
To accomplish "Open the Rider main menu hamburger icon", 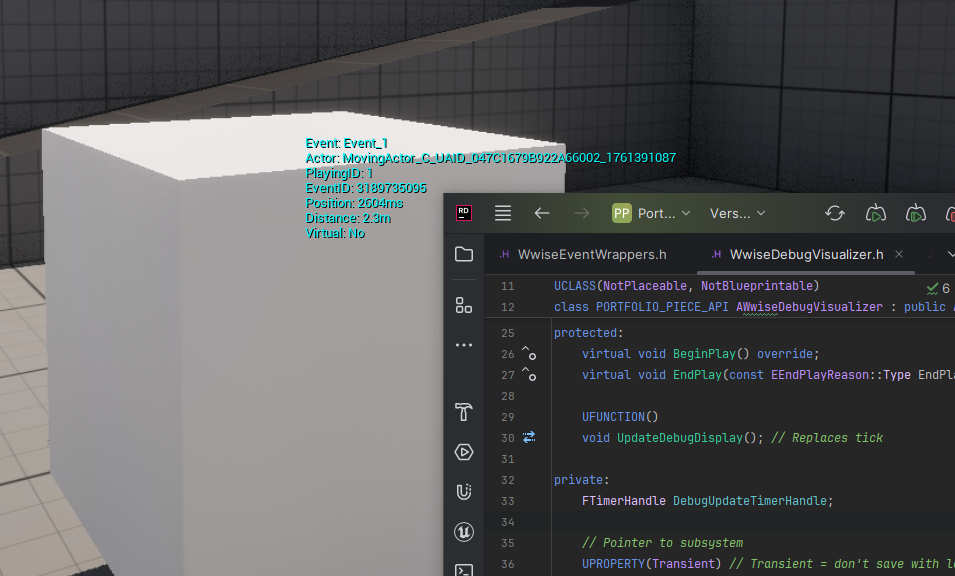I will [502, 213].
